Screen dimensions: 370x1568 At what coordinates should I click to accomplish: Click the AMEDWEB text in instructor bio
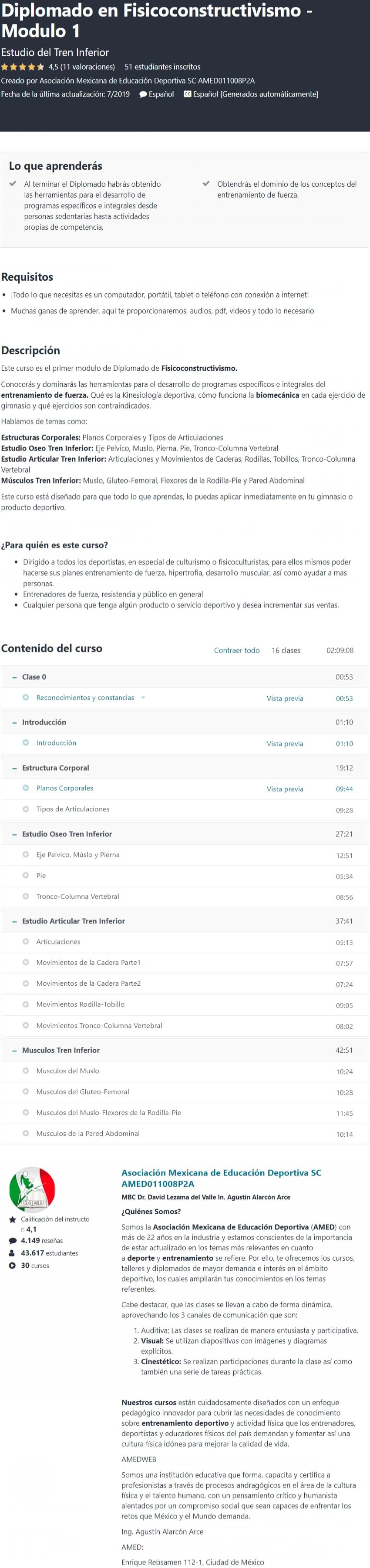pos(139,1459)
